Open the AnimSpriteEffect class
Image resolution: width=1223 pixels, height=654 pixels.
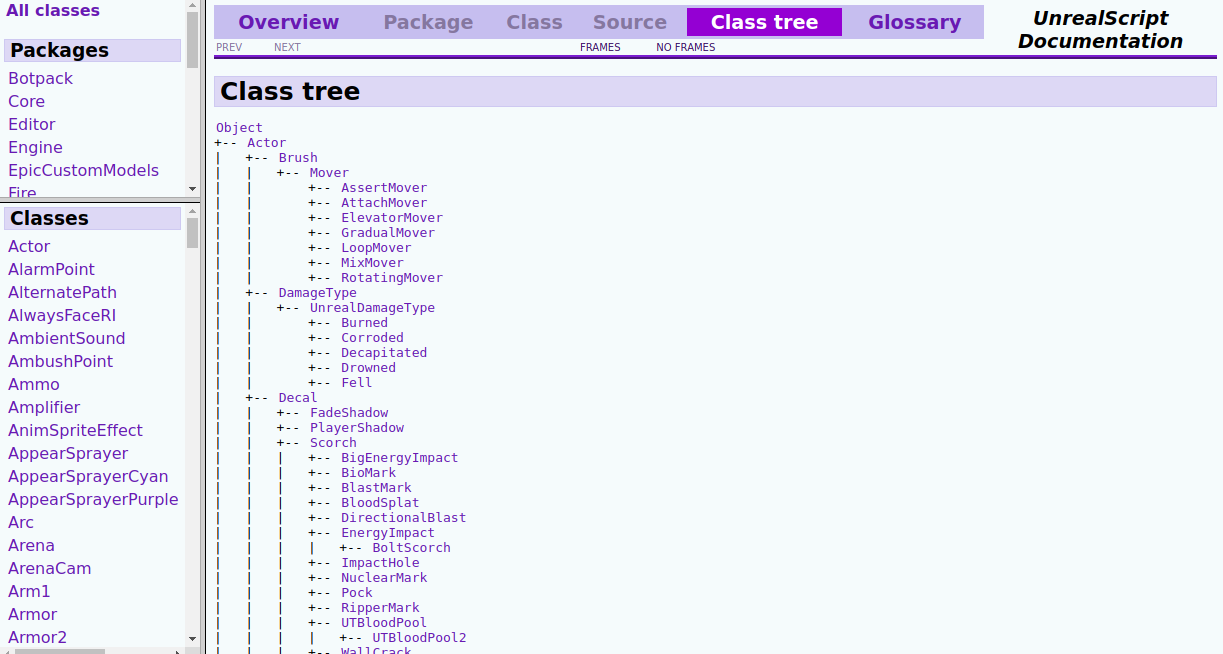75,430
